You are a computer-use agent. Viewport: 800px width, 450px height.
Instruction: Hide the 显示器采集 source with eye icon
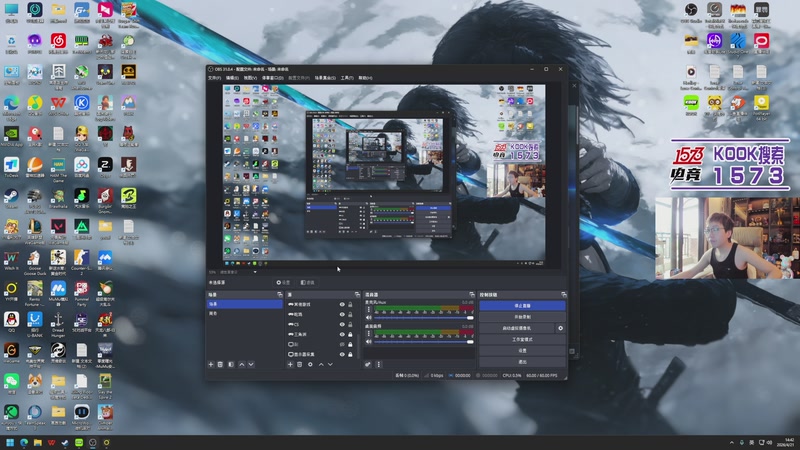(342, 354)
